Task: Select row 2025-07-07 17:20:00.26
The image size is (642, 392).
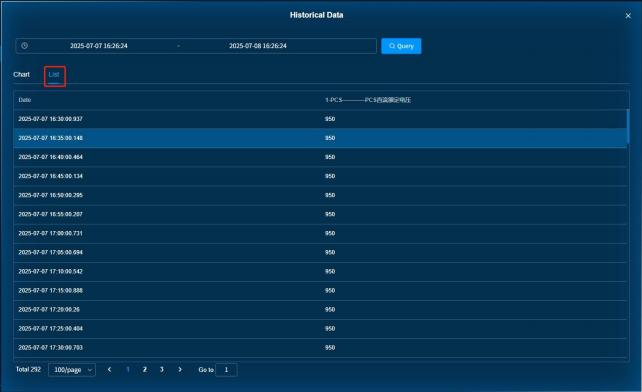Action: tap(320, 309)
